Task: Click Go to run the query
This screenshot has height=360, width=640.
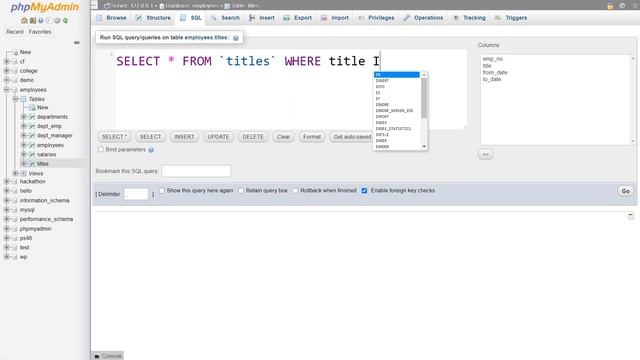Action: point(625,191)
